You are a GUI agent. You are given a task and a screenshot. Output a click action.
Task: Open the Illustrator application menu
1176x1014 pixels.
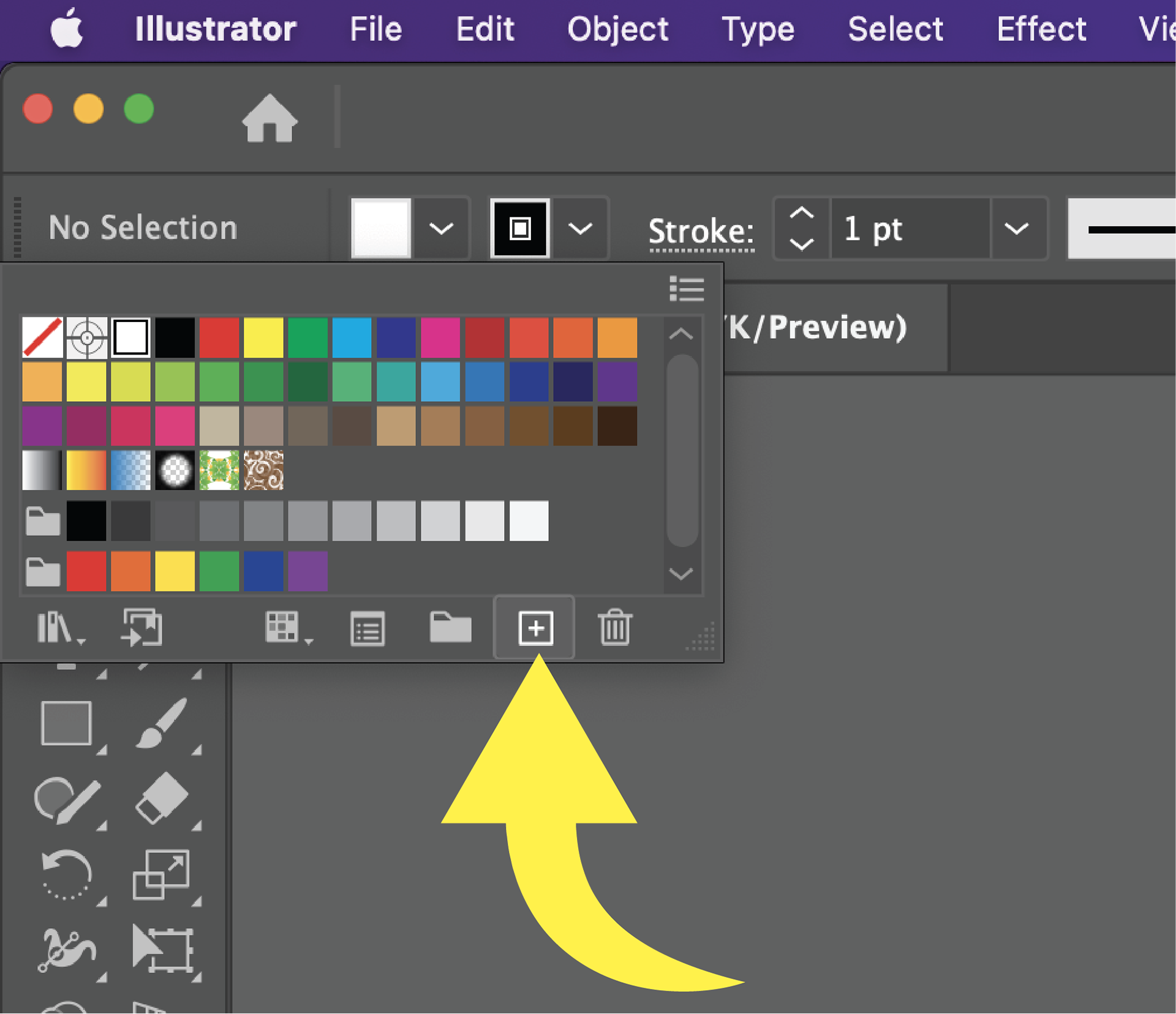tap(216, 29)
